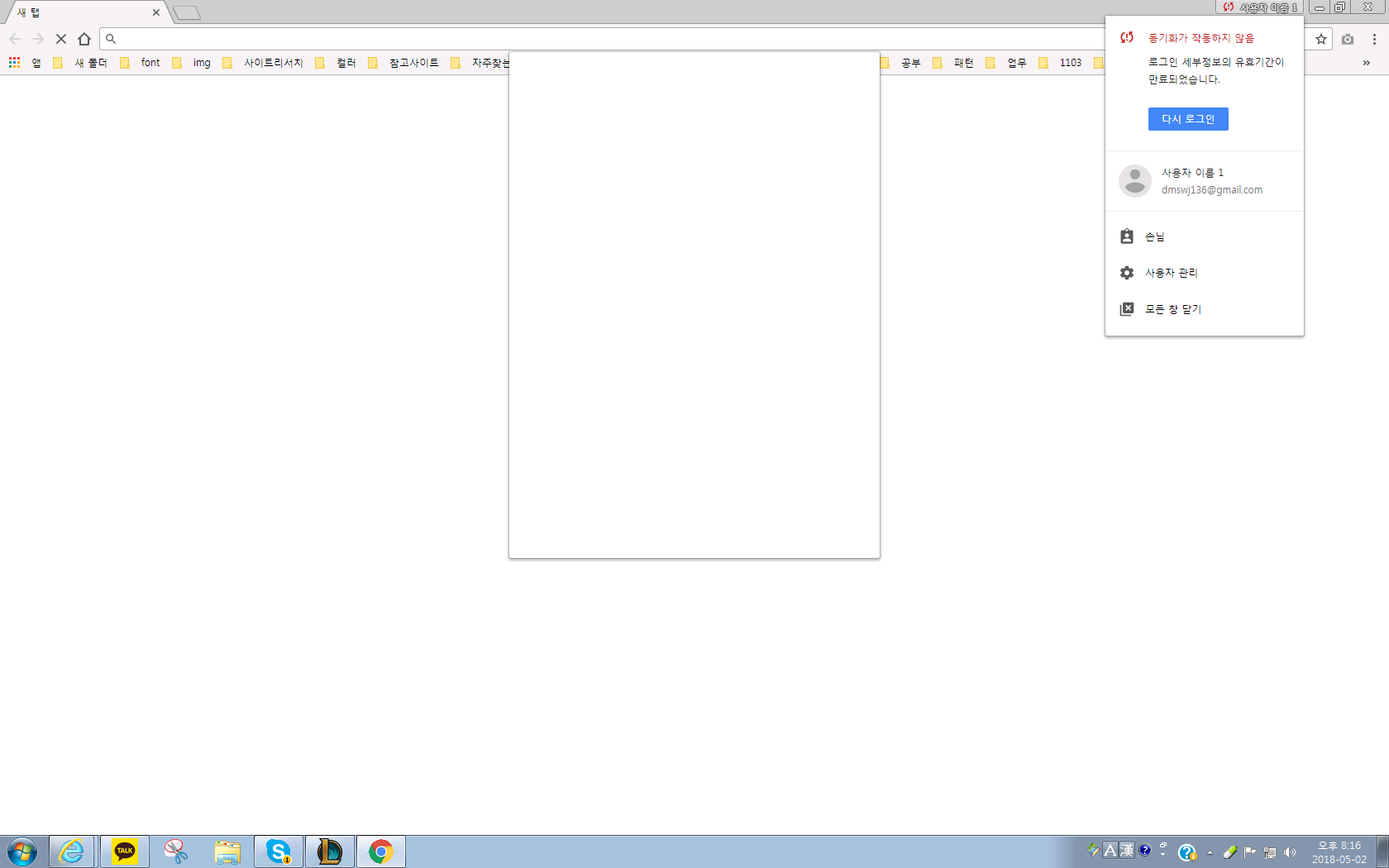1389x868 pixels.
Task: Open 사용자 관리 settings
Action: [1171, 273]
